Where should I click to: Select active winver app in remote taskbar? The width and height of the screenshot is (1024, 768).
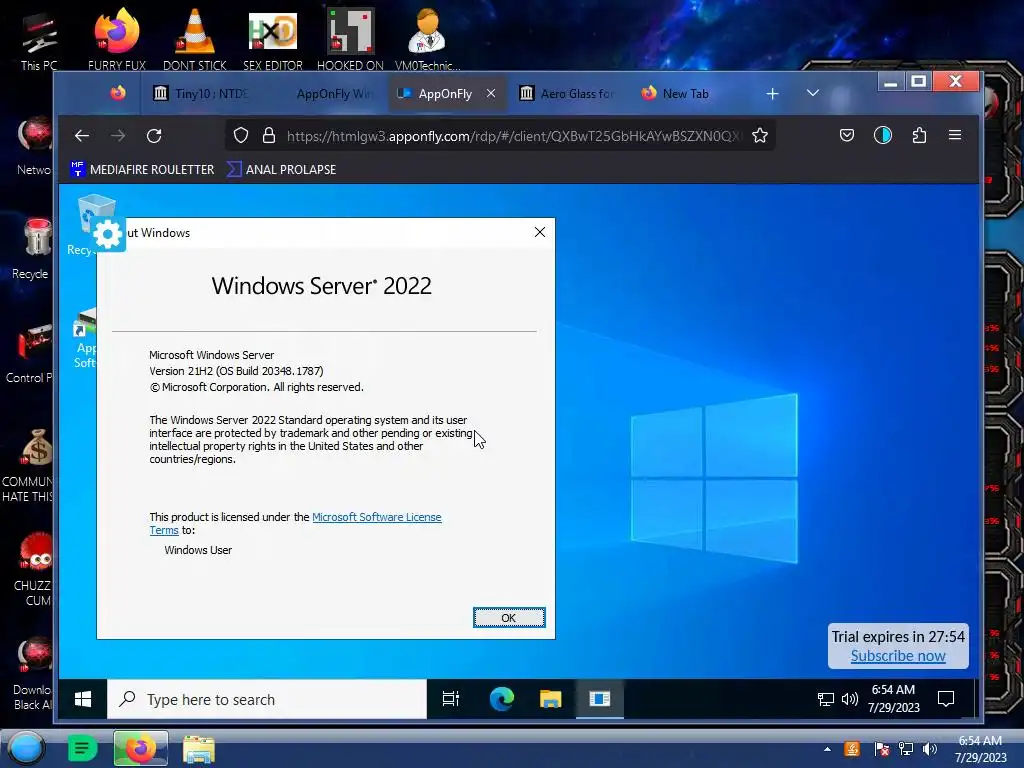click(x=600, y=699)
